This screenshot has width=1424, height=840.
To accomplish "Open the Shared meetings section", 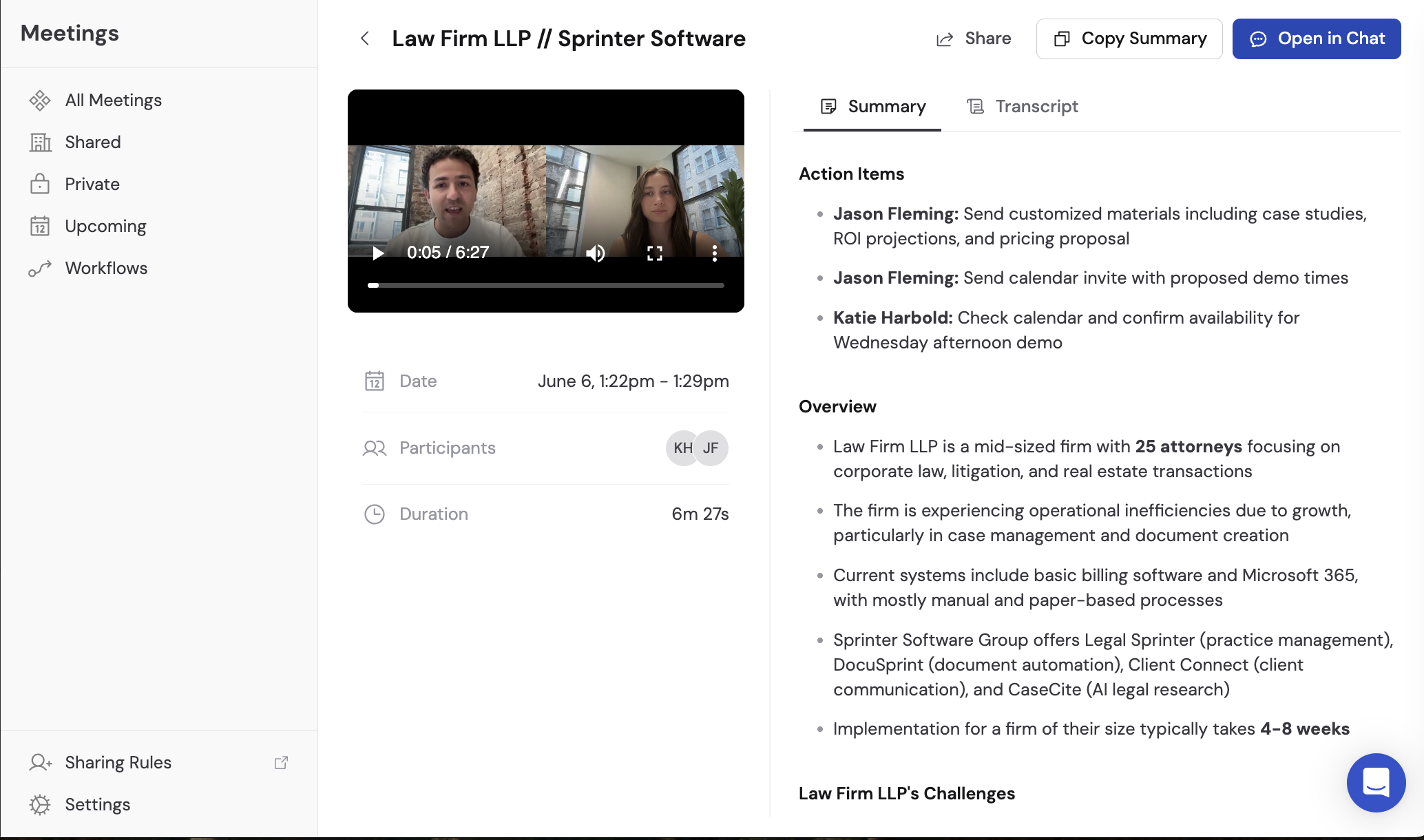I will [92, 143].
